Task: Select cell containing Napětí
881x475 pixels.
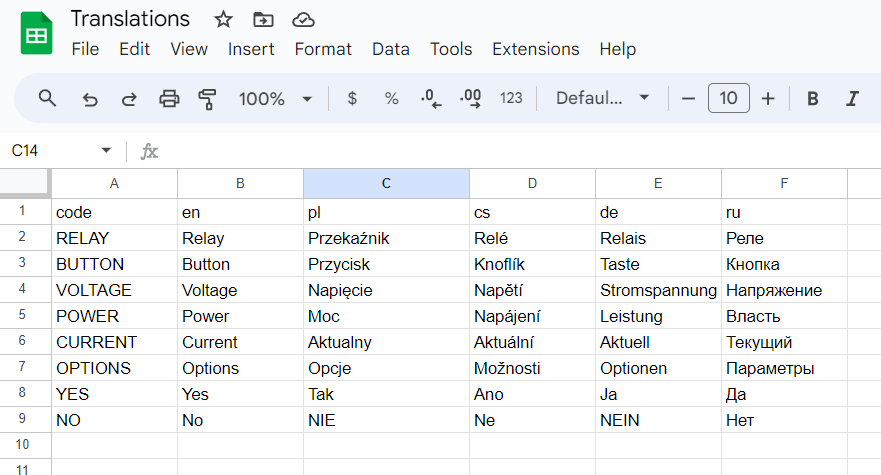Action: (x=532, y=290)
